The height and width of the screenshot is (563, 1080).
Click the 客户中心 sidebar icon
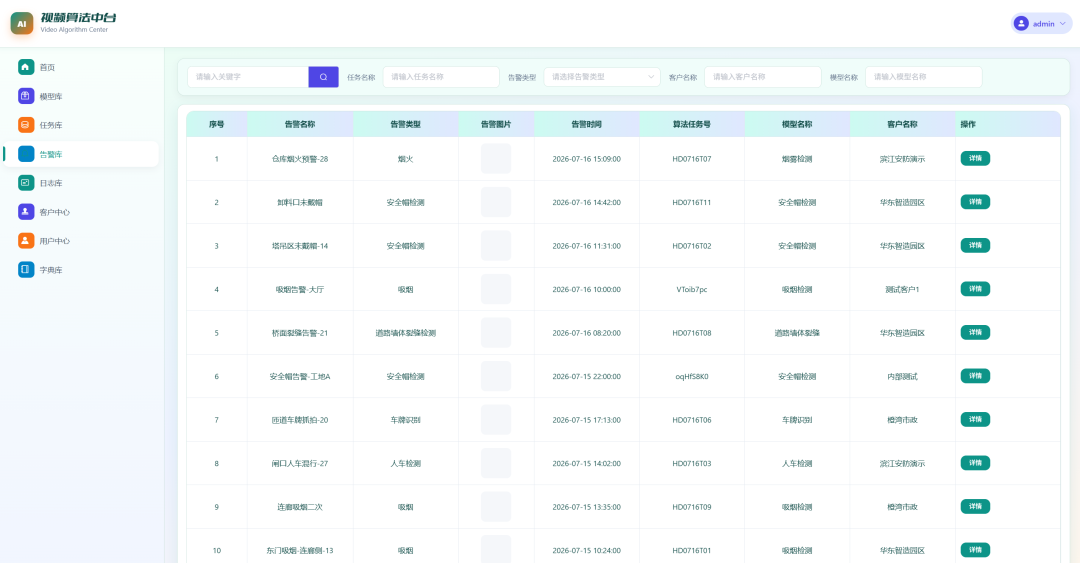click(25, 212)
